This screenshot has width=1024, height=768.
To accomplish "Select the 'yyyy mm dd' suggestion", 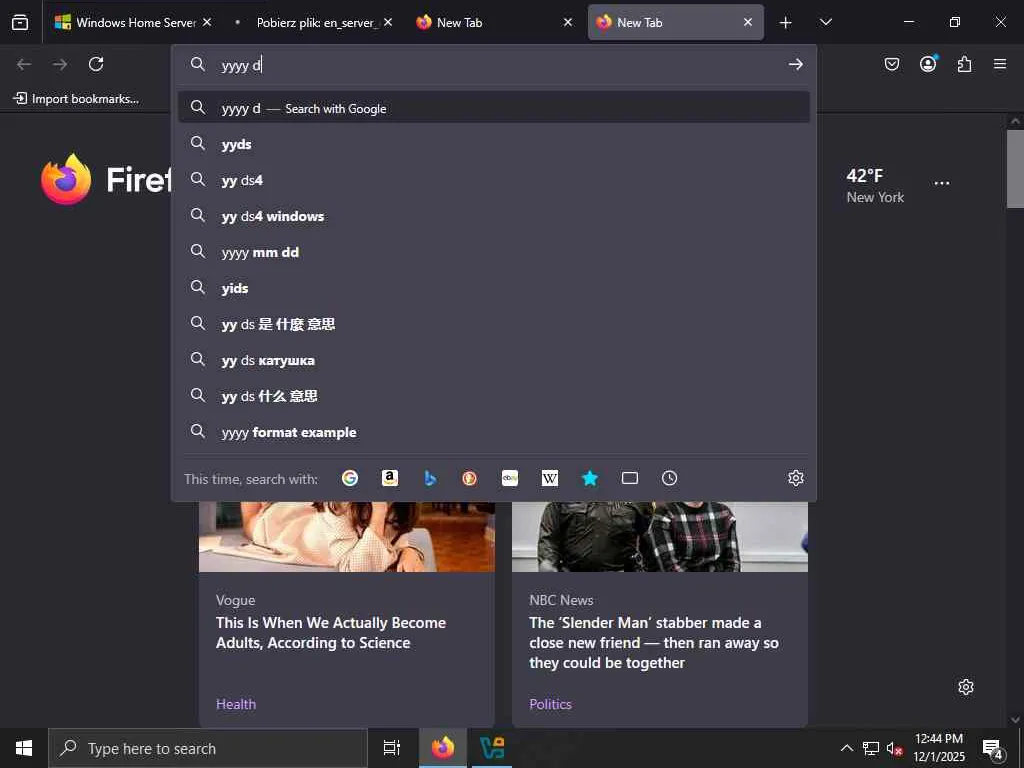I will click(x=494, y=251).
